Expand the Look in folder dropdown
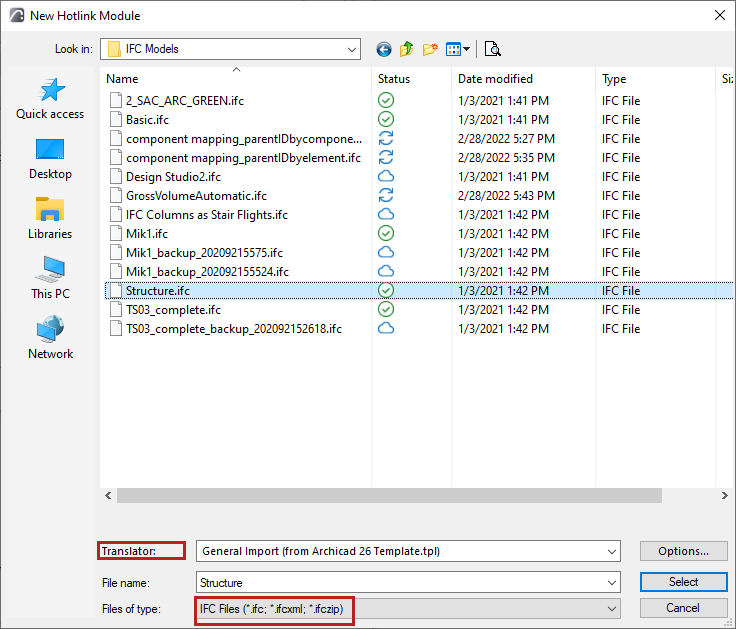This screenshot has height=629, width=736. [352, 49]
